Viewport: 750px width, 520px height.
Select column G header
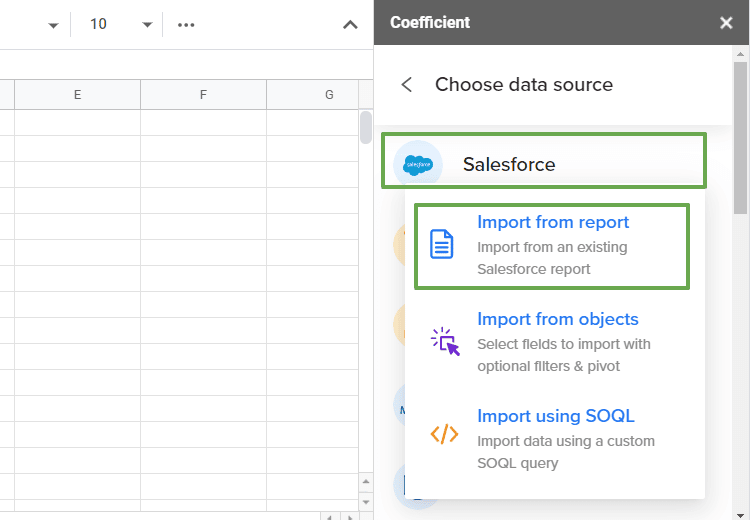click(312, 94)
